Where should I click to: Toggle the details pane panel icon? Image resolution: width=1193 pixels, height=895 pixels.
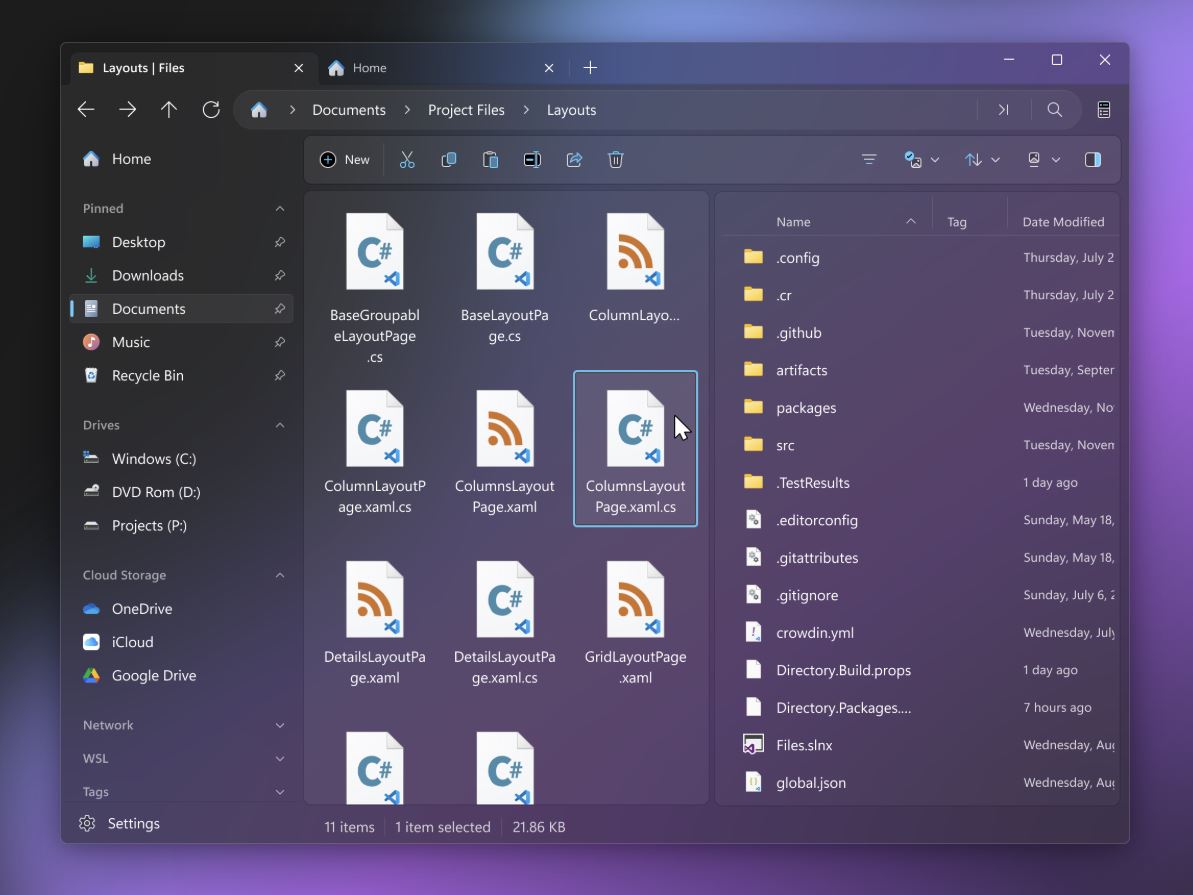(x=1092, y=159)
